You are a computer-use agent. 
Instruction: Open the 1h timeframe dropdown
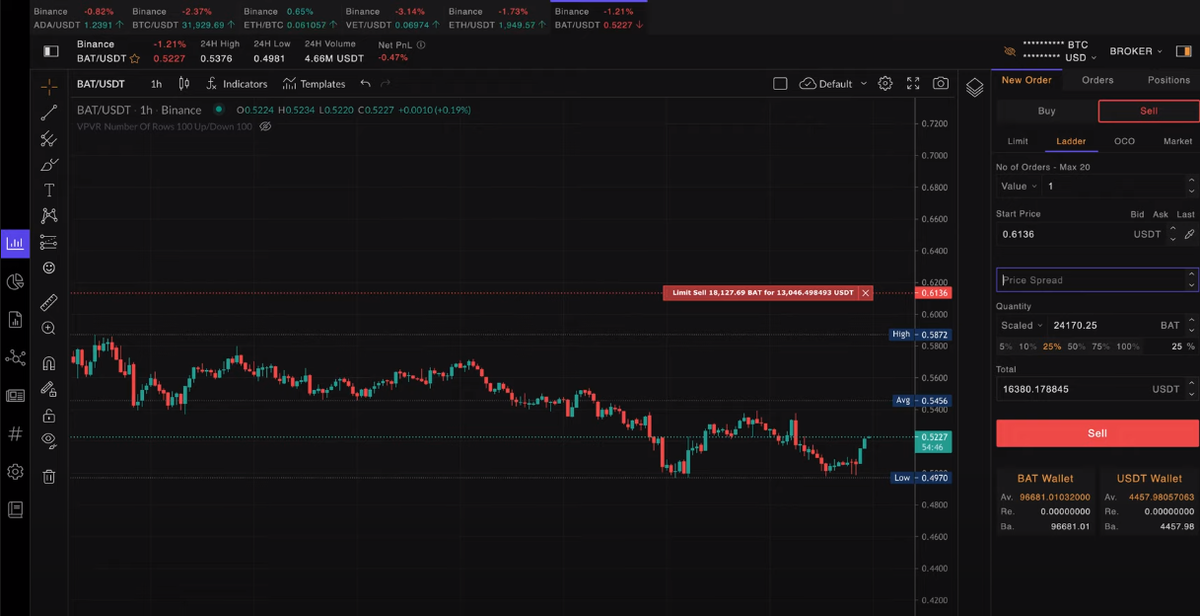tap(156, 83)
